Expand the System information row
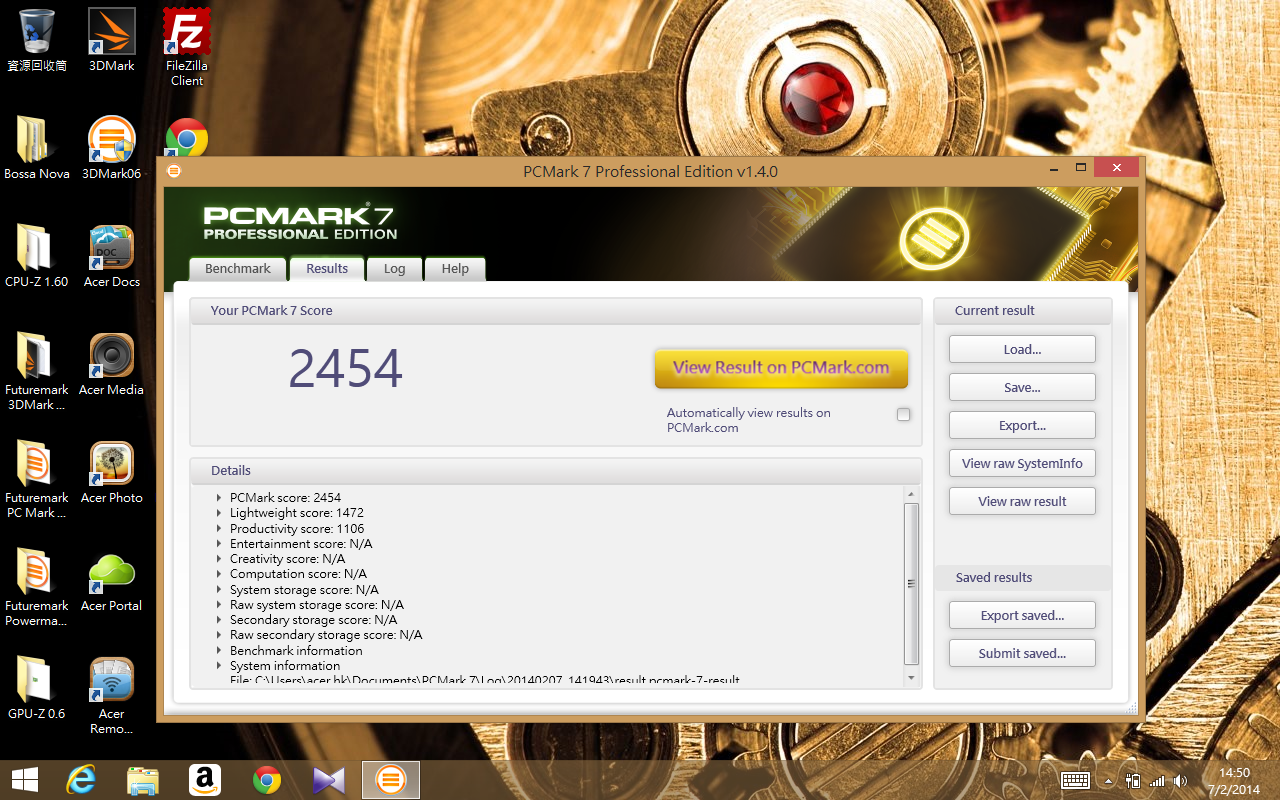Image resolution: width=1280 pixels, height=800 pixels. pyautogui.click(x=219, y=666)
